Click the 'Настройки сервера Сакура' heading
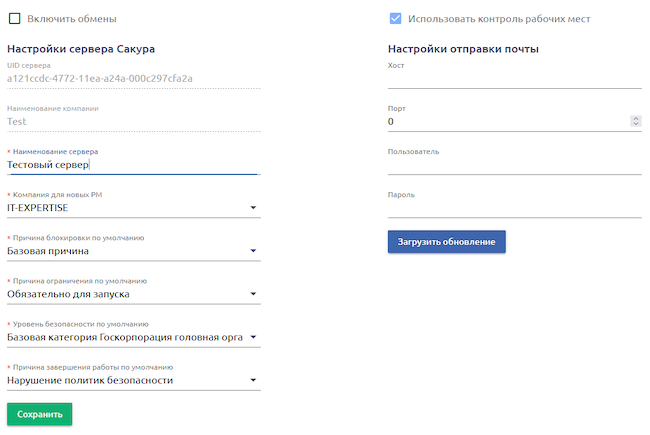This screenshot has height=435, width=650. coord(81,49)
